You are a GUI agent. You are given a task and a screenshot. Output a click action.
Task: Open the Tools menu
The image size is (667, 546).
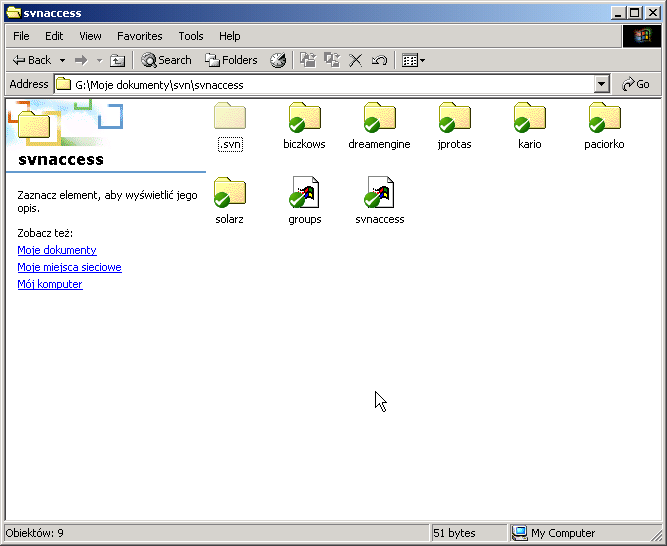(x=191, y=36)
